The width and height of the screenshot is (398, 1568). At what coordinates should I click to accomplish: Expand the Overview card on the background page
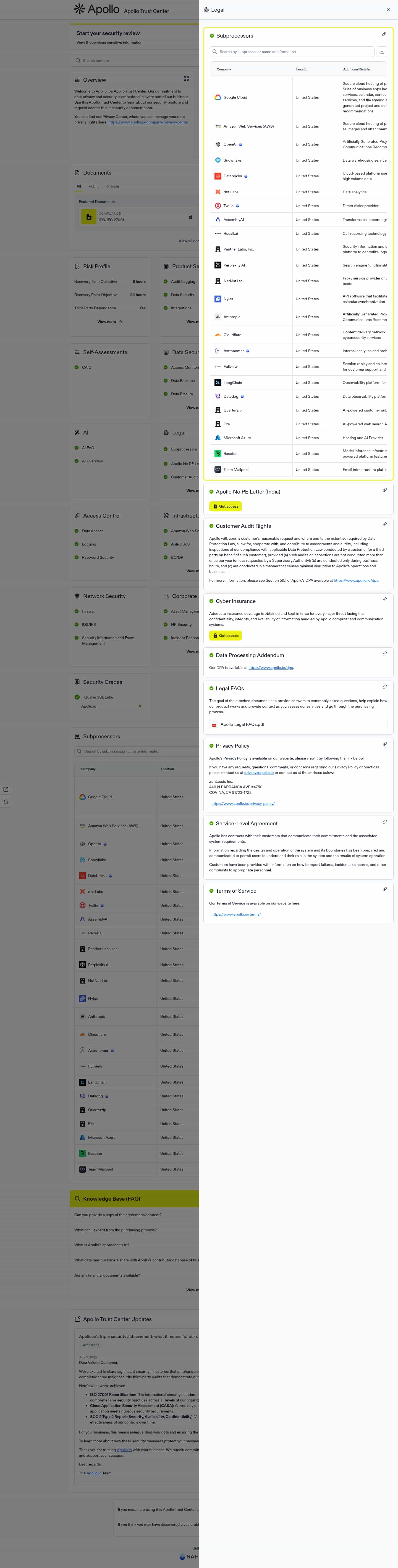(x=187, y=78)
